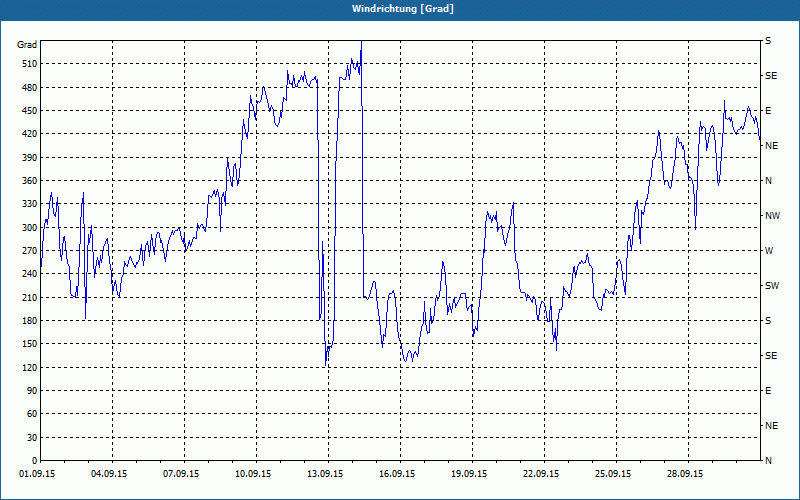Click the N compass label level with 360
The height and width of the screenshot is (500, 800).
coord(769,181)
